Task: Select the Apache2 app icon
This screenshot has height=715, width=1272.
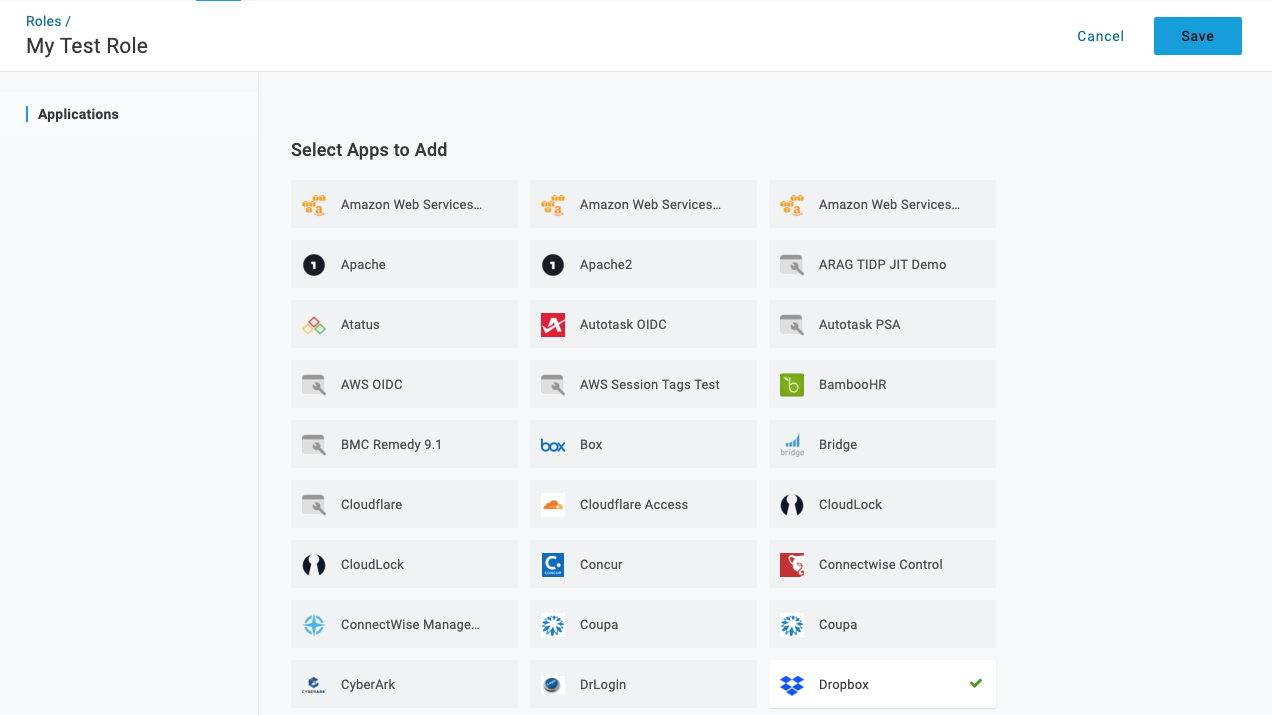Action: [x=553, y=265]
